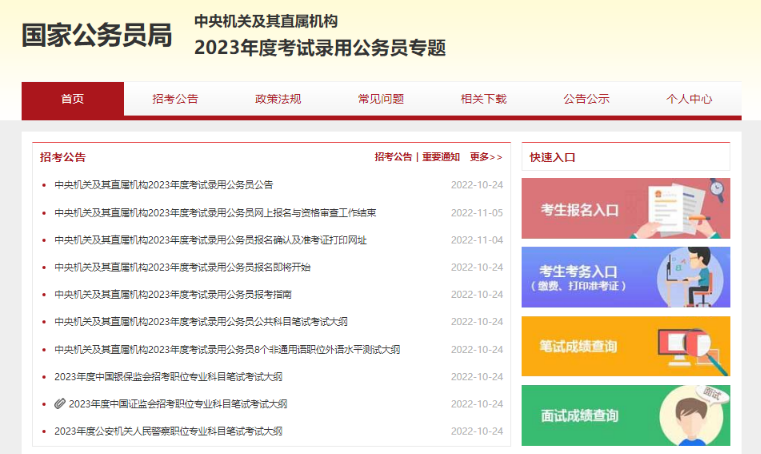This screenshot has width=761, height=454.
Task: Click the 国家公务员局 site logo
Action: pyautogui.click(x=97, y=35)
